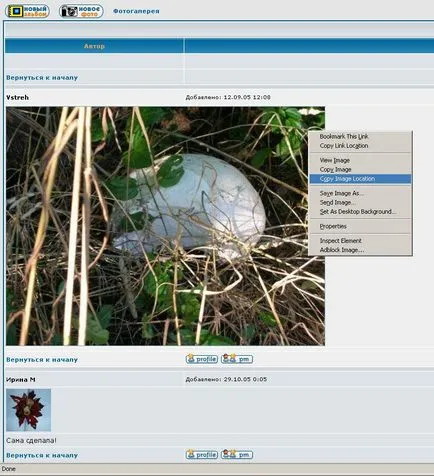This screenshot has height=476, width=434.
Task: Click the pm button for Vstreh's post
Action: 237,359
